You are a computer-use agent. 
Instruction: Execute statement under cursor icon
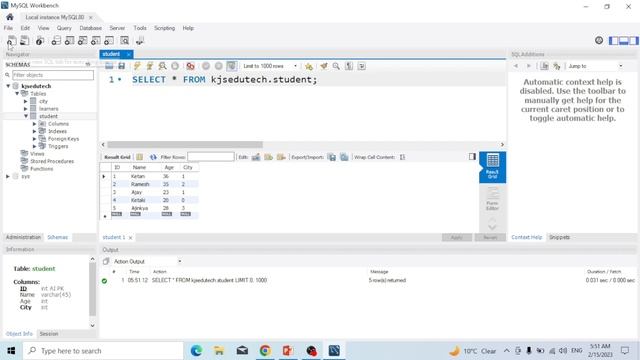coord(150,66)
